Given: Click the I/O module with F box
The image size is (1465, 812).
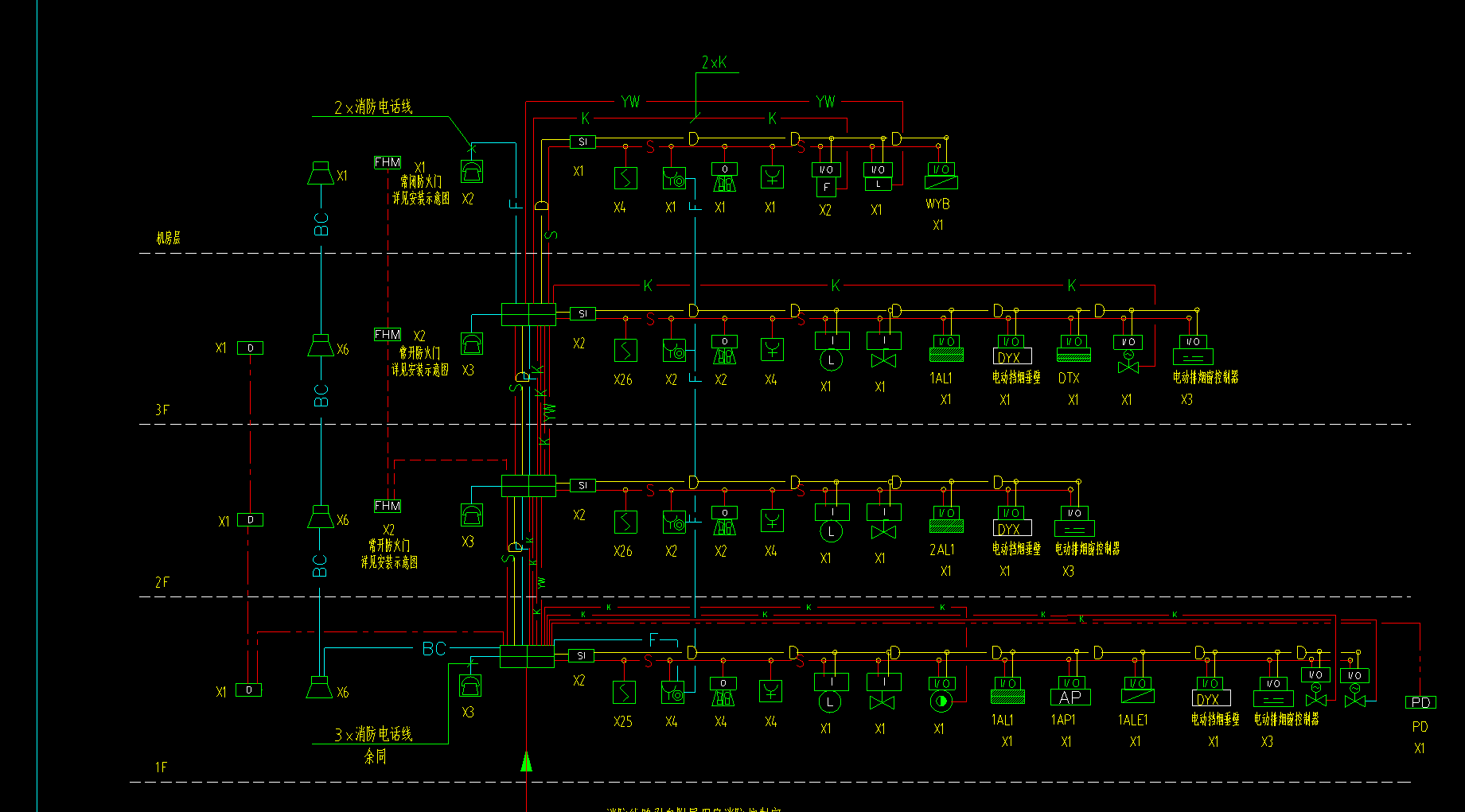Looking at the screenshot, I should 826,180.
